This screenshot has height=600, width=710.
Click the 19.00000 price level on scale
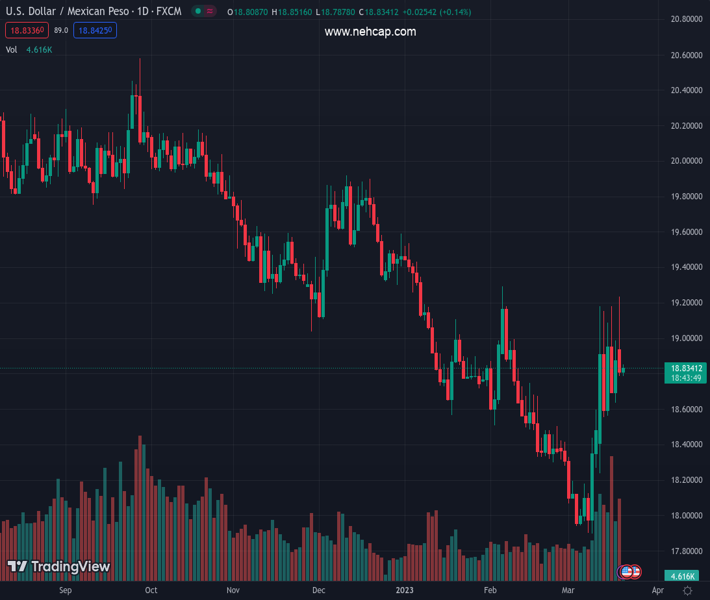[x=685, y=338]
